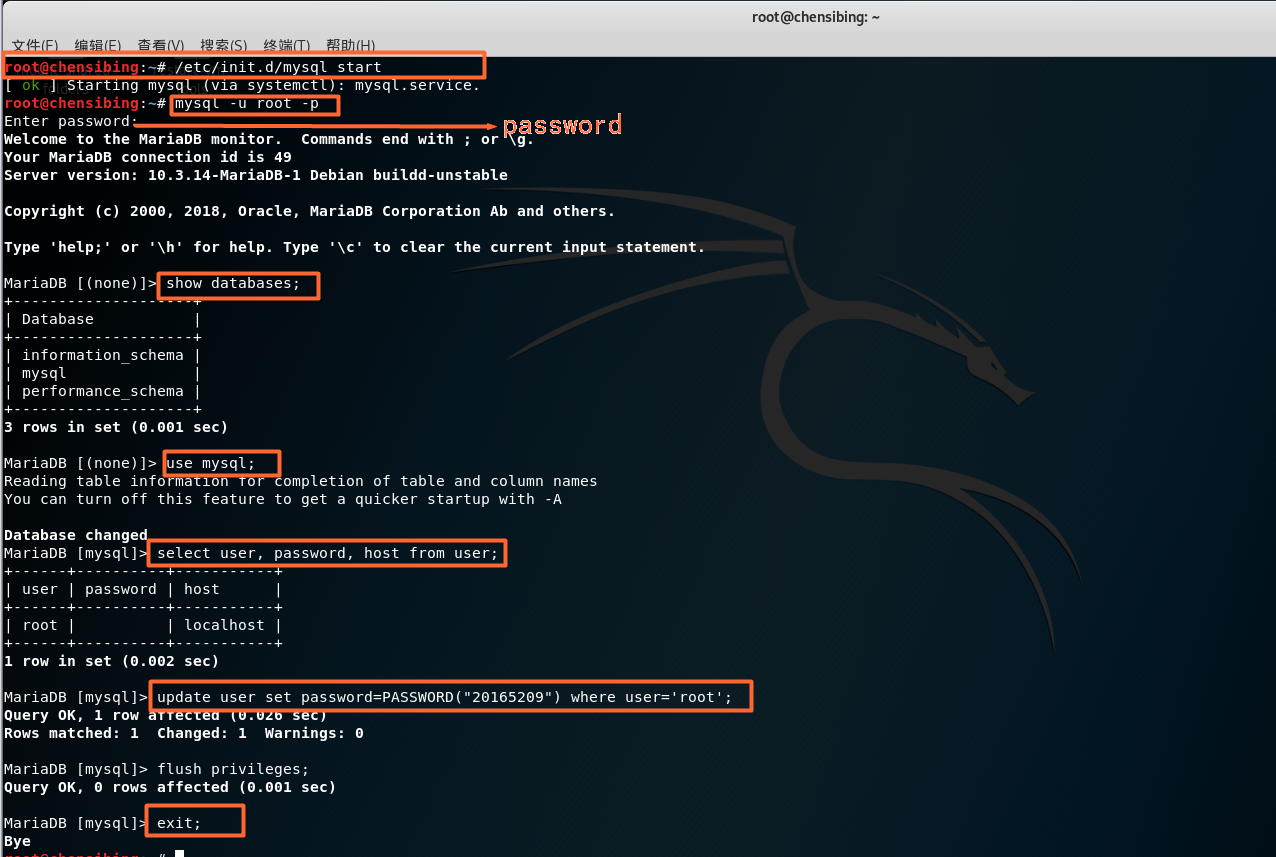Click the performance_schema table row
Image resolution: width=1276 pixels, height=857 pixels.
(x=103, y=391)
